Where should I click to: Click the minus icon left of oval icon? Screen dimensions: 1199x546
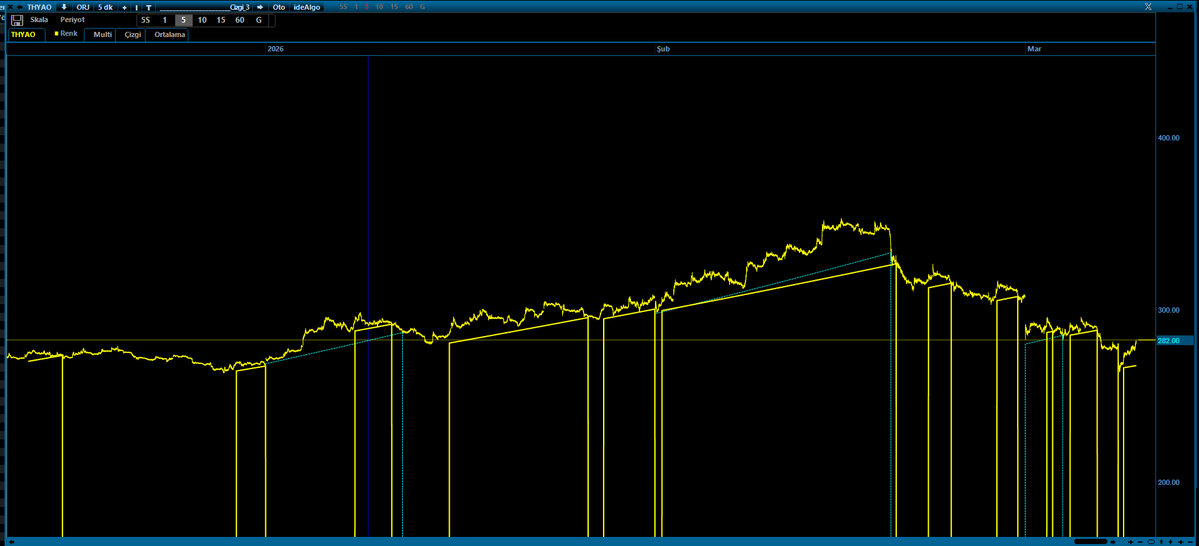pos(1140,541)
